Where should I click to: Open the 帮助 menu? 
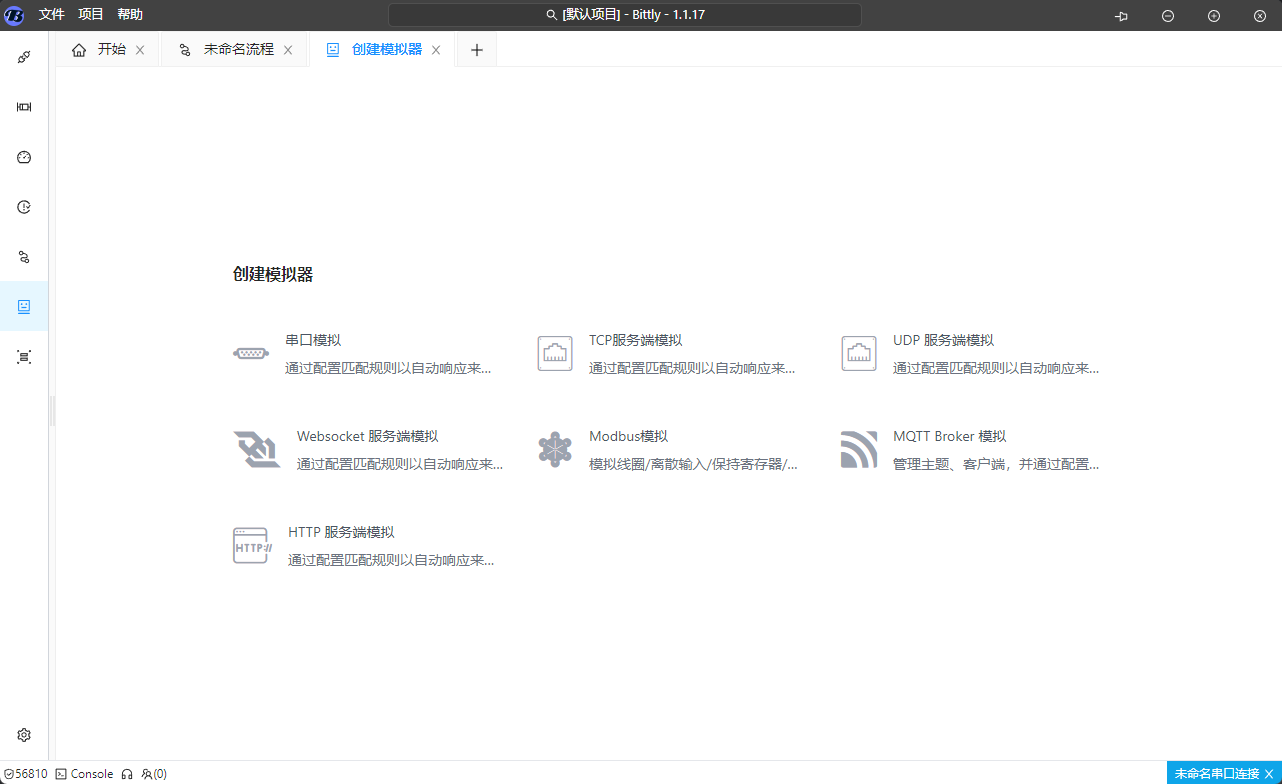tap(130, 15)
